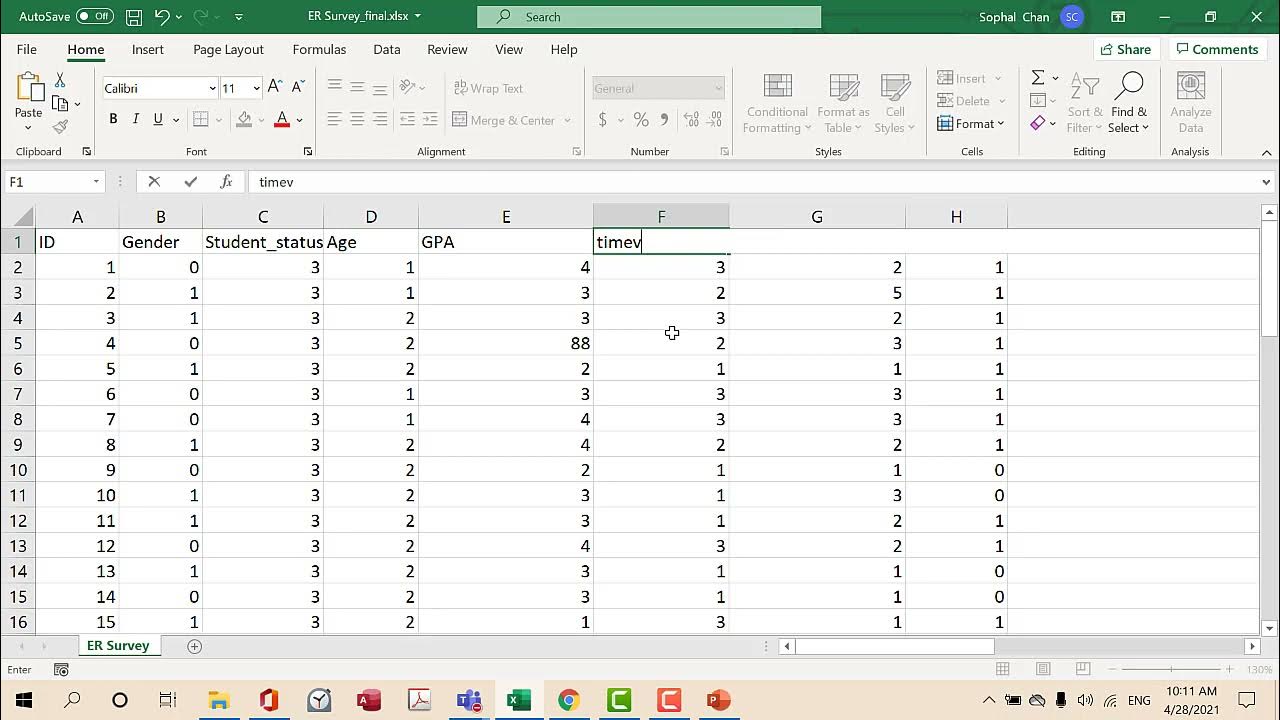The height and width of the screenshot is (720, 1280).
Task: Select column G header
Action: click(x=817, y=217)
